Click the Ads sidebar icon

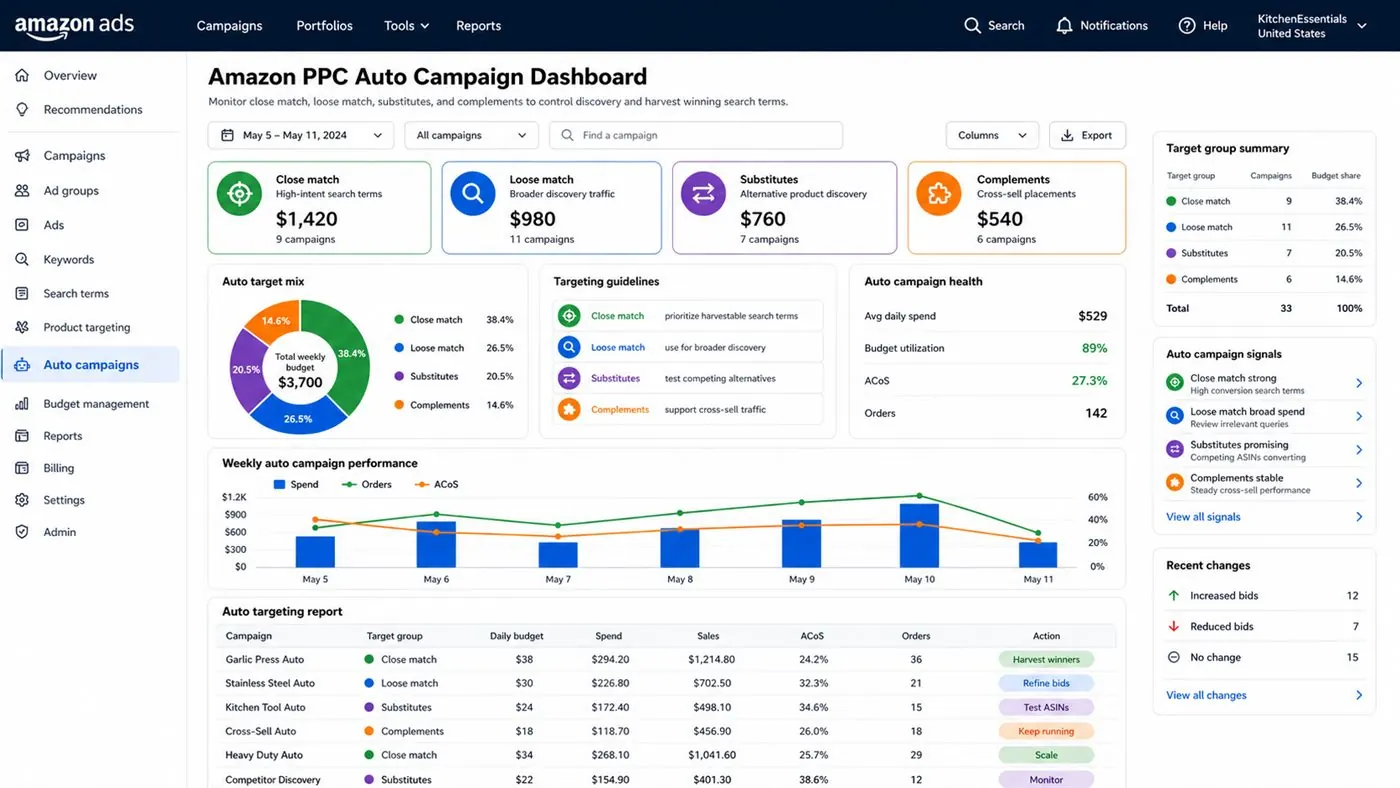click(22, 225)
